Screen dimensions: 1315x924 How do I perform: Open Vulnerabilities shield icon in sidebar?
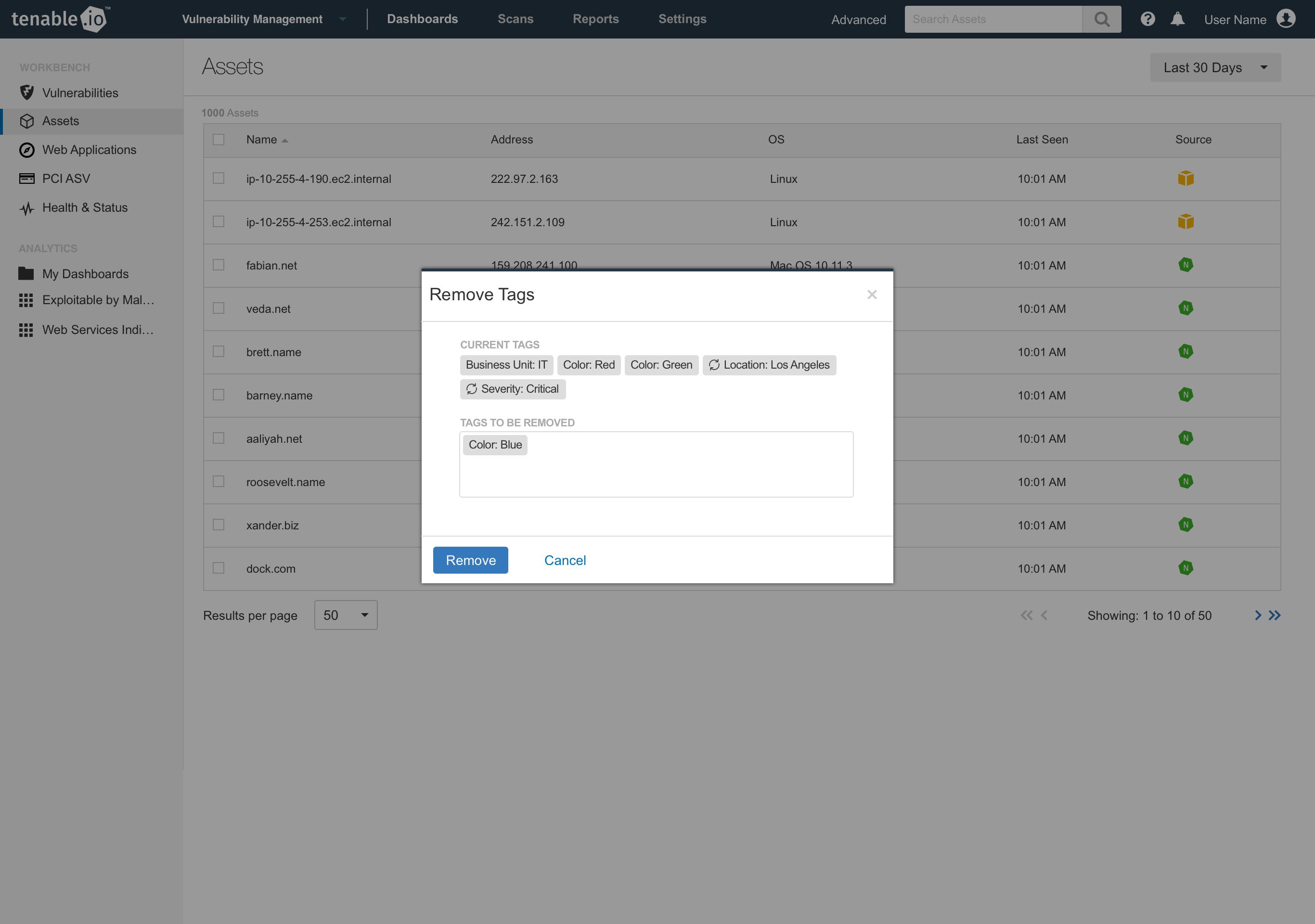26,93
